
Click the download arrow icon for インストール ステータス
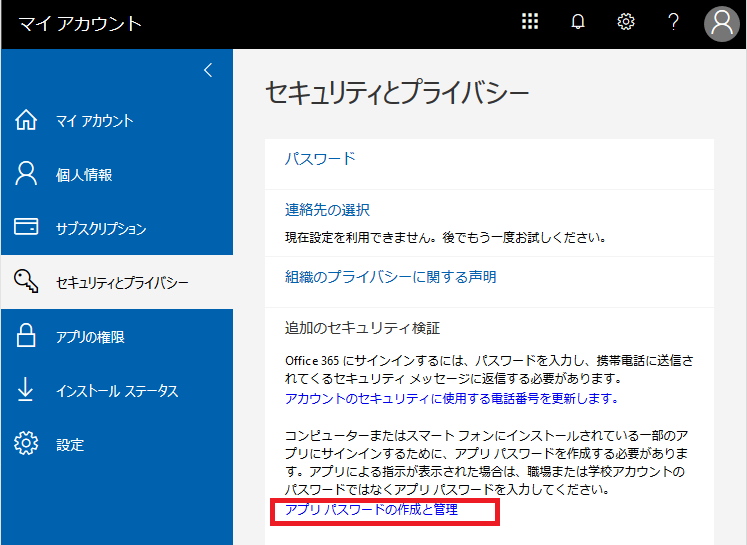[26, 391]
